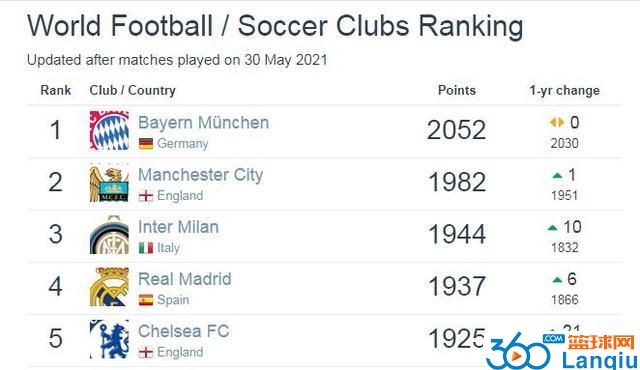Screen dimensions: 640x370
Task: Open the Manchester City club link
Action: coord(201,175)
